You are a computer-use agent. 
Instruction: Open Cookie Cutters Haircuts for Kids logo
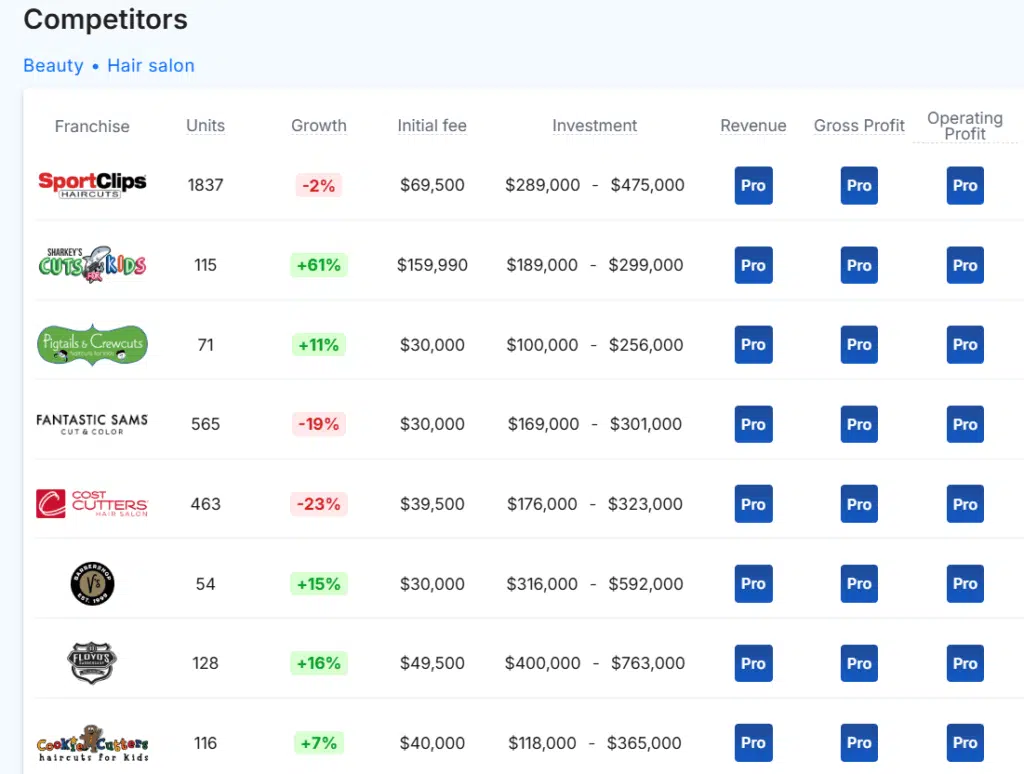click(x=92, y=744)
